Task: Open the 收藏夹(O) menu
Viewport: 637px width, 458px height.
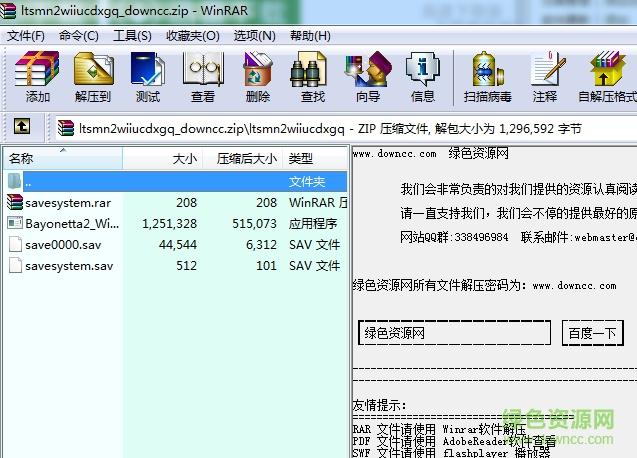Action: [192, 35]
